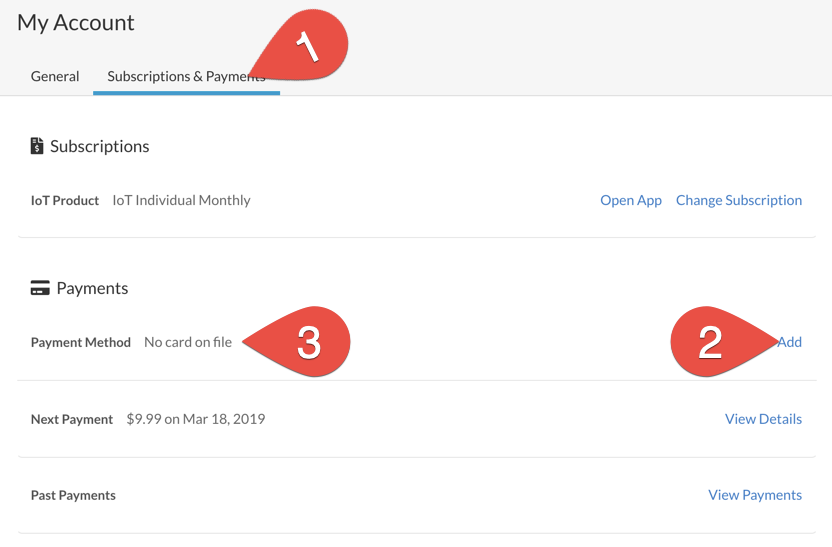
Task: Select the Subscriptions & Payments tab
Action: click(x=186, y=76)
